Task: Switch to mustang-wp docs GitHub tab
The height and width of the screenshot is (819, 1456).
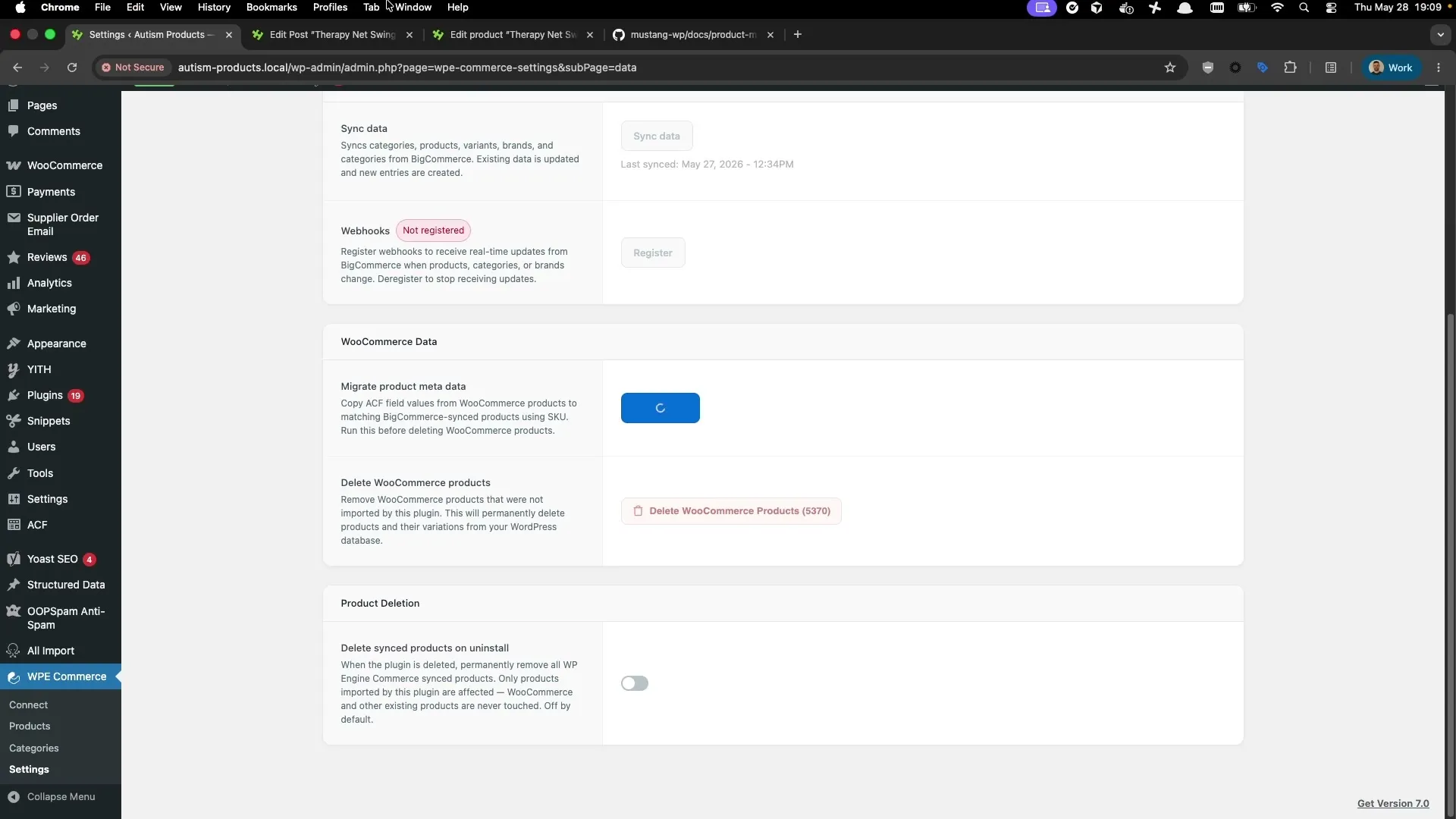Action: (693, 35)
